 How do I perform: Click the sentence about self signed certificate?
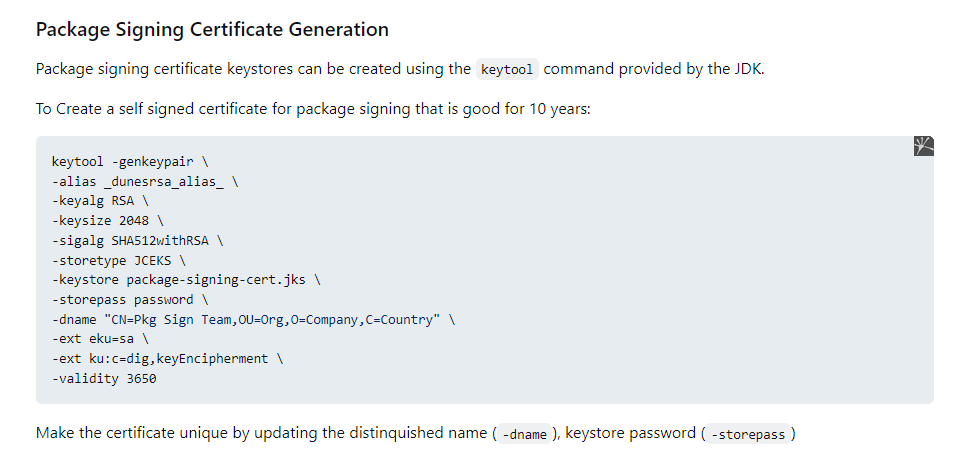[313, 108]
